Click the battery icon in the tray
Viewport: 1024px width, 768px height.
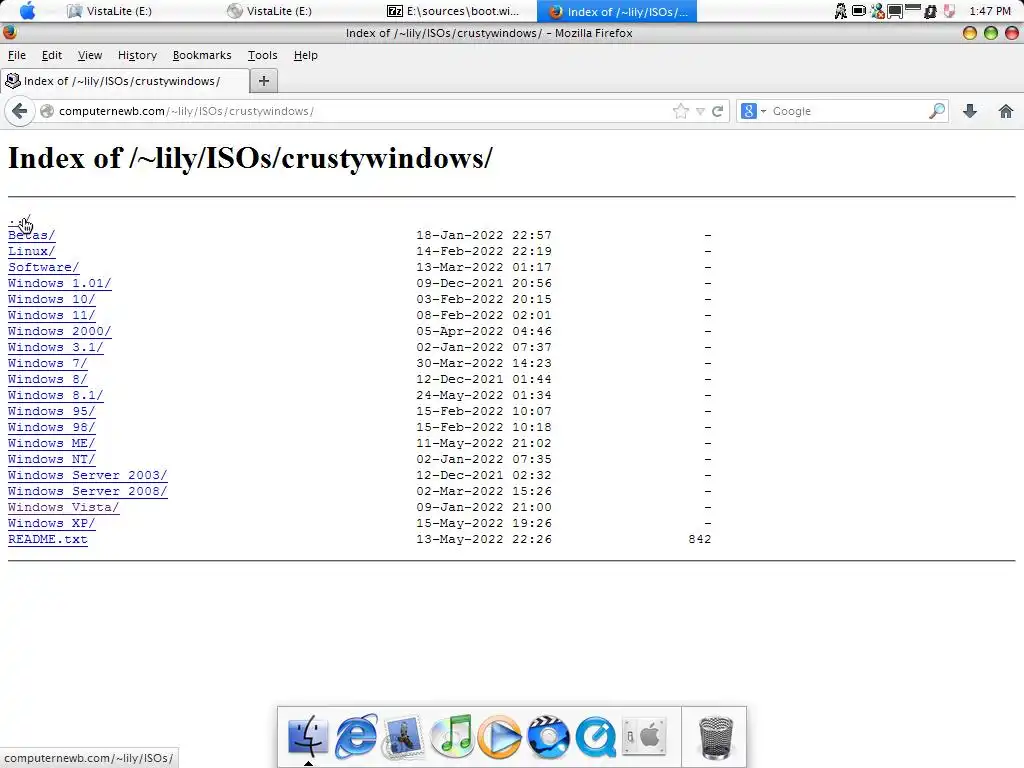859,11
